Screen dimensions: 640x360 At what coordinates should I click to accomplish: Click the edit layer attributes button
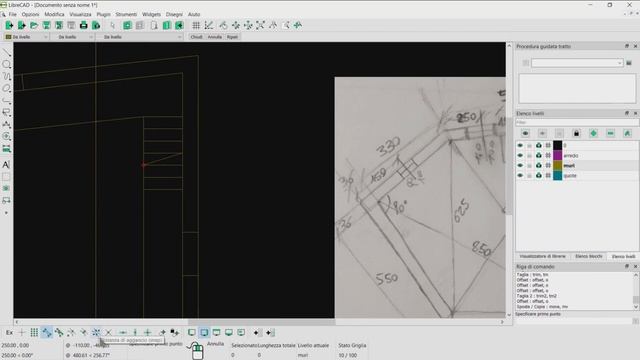coord(627,133)
